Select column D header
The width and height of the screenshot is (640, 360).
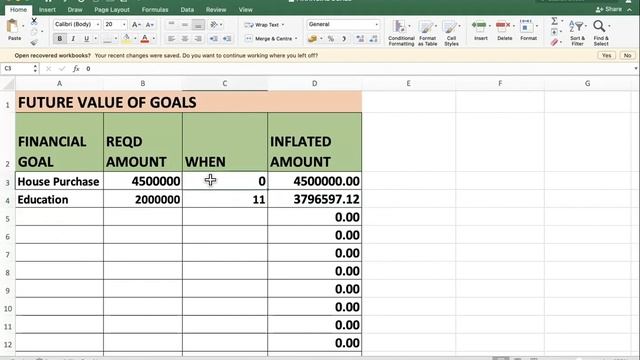tap(314, 83)
